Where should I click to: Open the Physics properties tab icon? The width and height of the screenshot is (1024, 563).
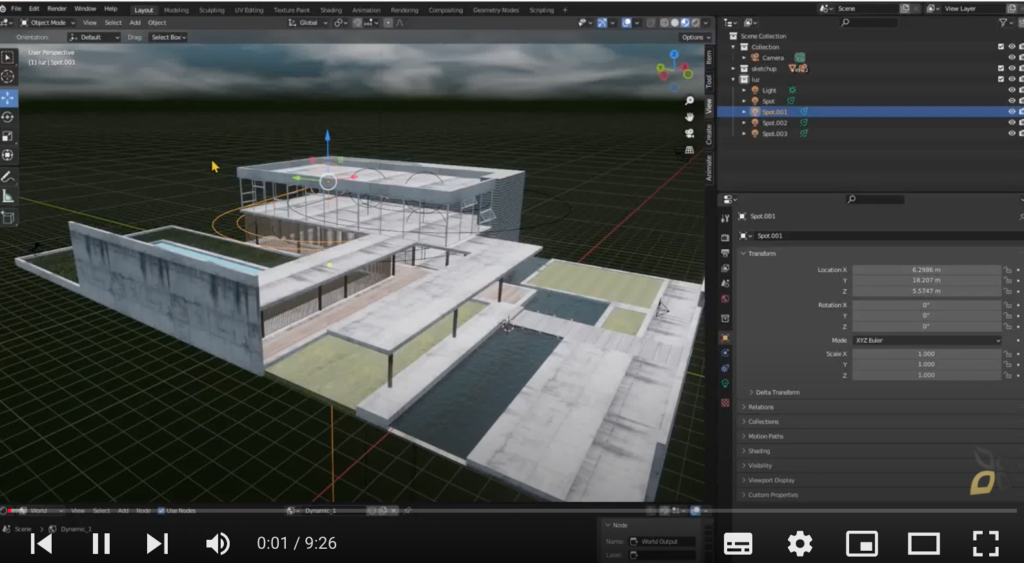pos(725,353)
